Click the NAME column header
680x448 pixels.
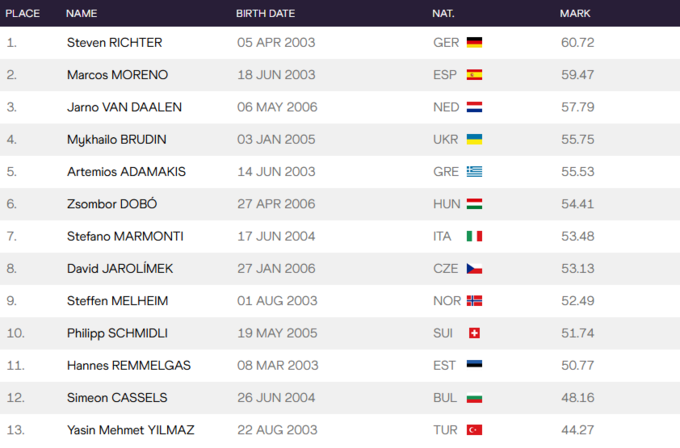pyautogui.click(x=82, y=13)
